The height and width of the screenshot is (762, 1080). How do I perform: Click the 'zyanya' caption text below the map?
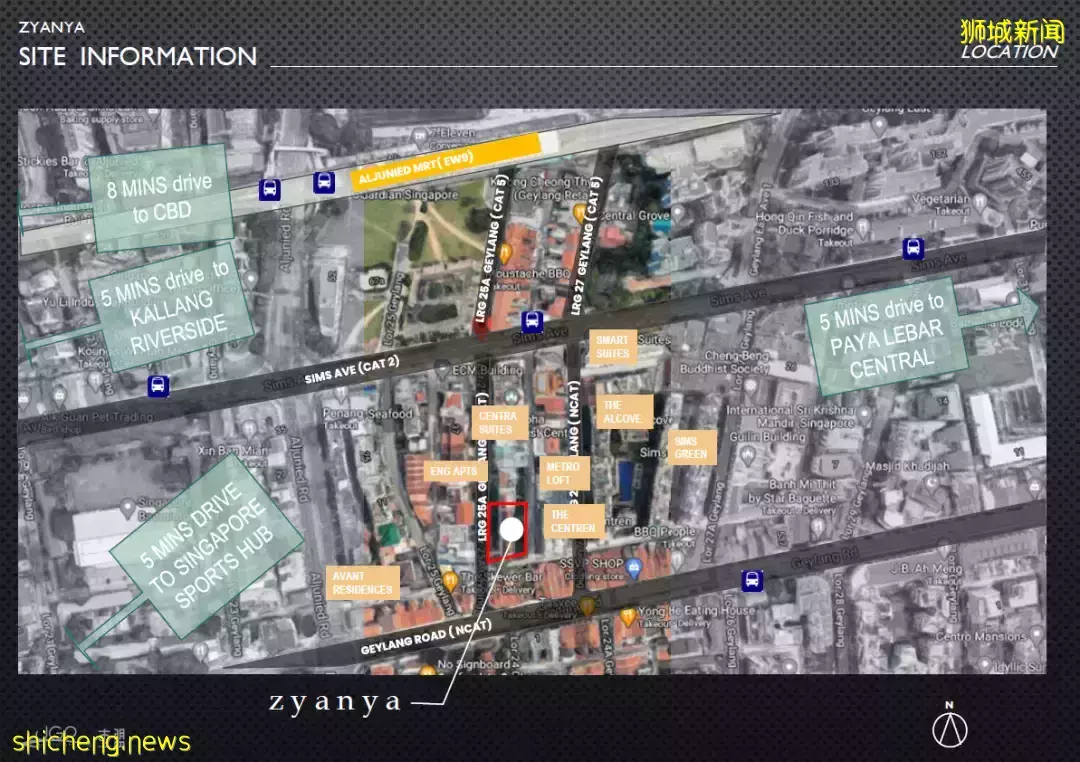point(334,702)
